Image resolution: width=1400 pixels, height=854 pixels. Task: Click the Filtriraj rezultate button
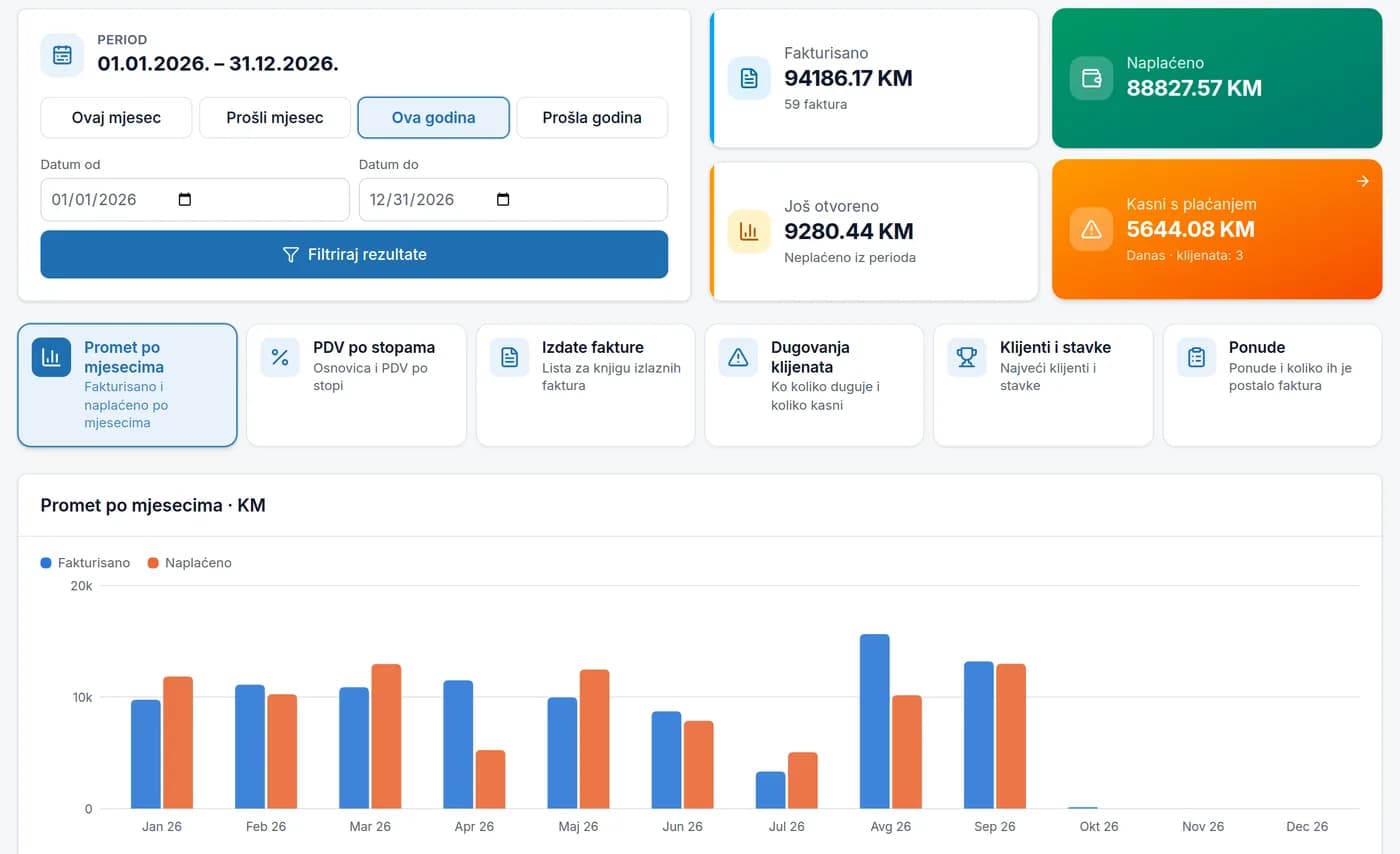[354, 254]
